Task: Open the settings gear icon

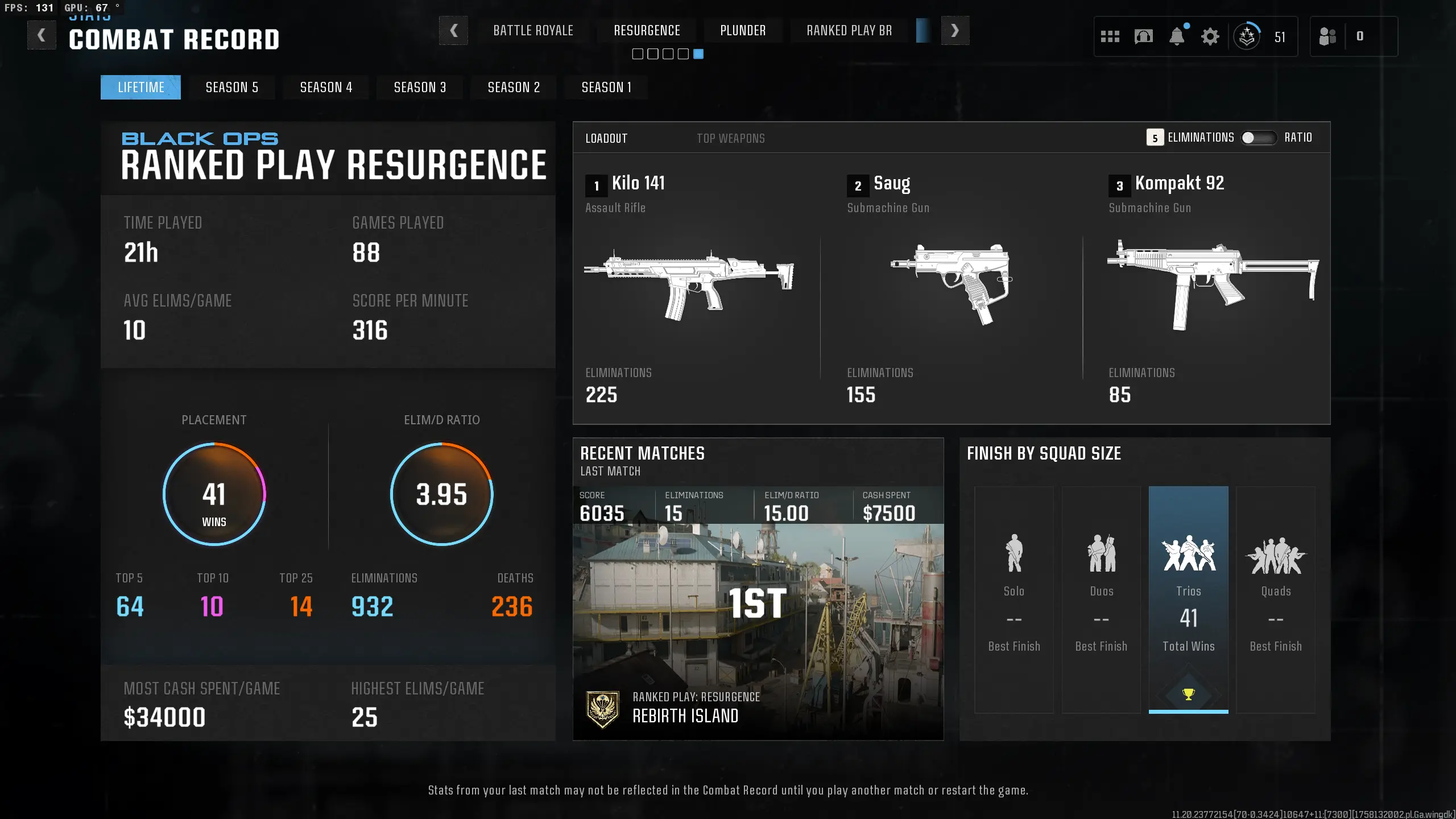Action: (1210, 37)
